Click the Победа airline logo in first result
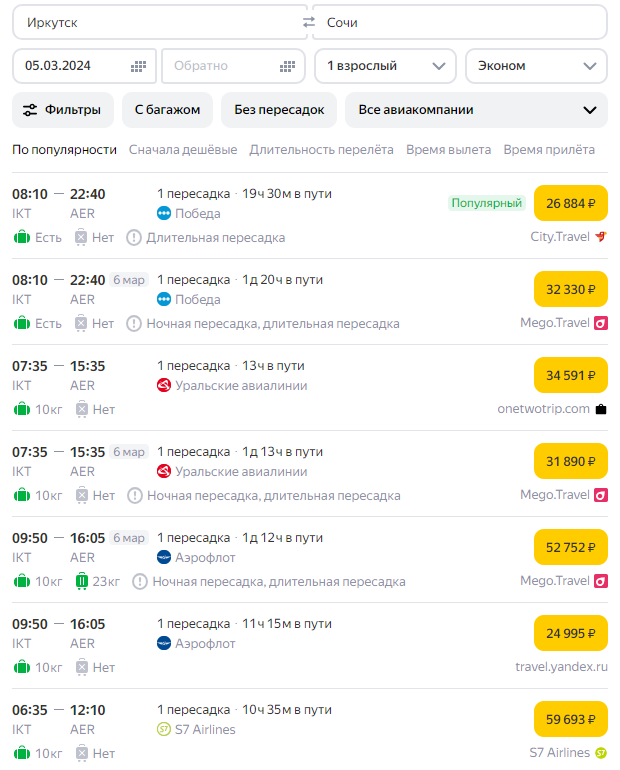The width and height of the screenshot is (620, 770). [x=164, y=213]
